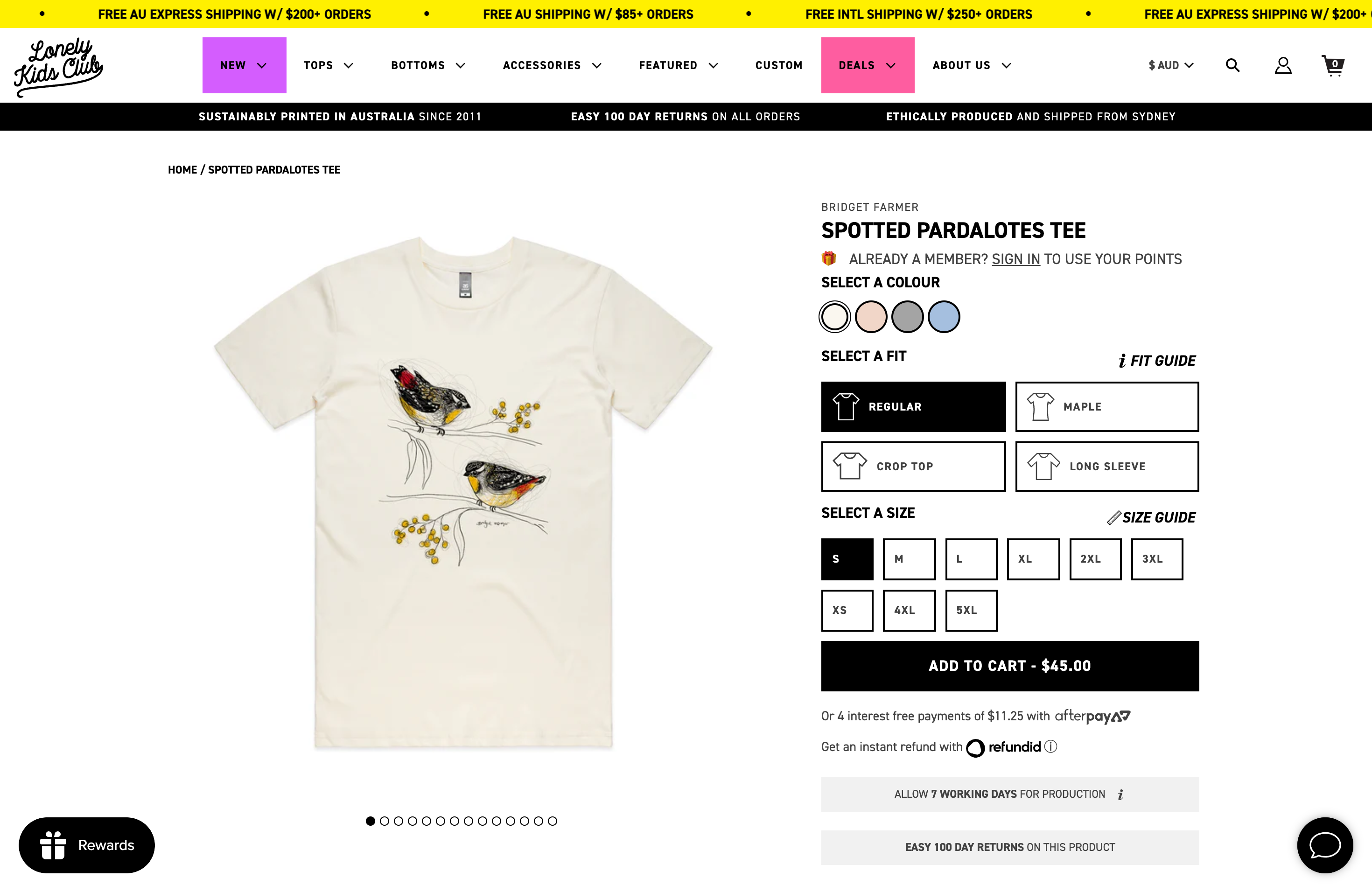Select size XL
The height and width of the screenshot is (892, 1372).
click(1033, 559)
